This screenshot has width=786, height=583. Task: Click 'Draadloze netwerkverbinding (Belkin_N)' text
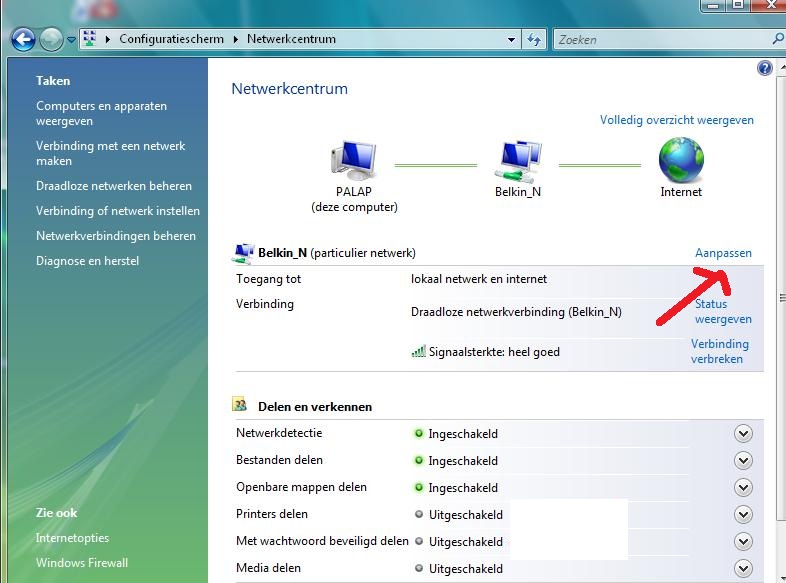pyautogui.click(x=516, y=312)
